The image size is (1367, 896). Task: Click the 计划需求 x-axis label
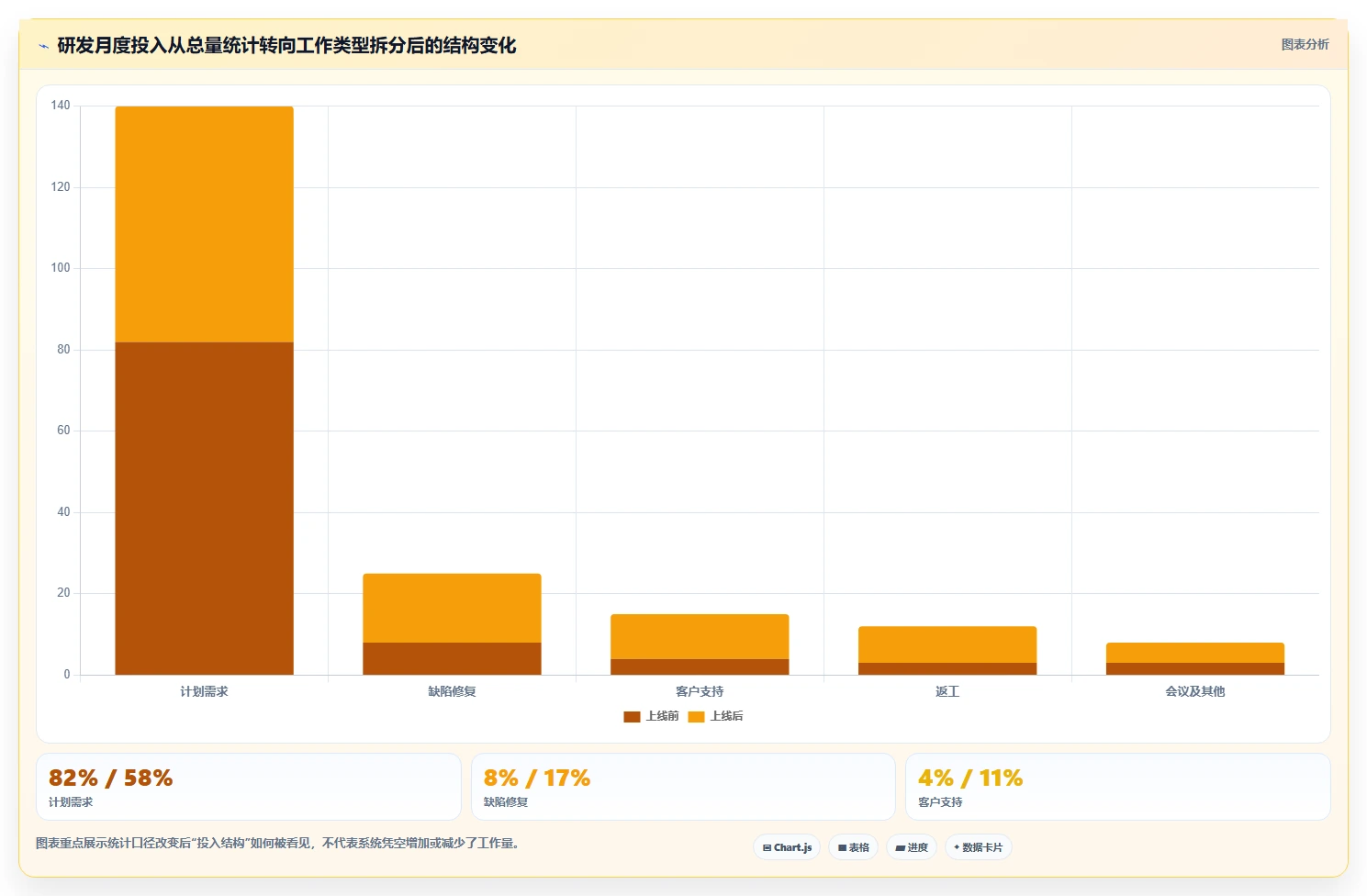pos(204,691)
